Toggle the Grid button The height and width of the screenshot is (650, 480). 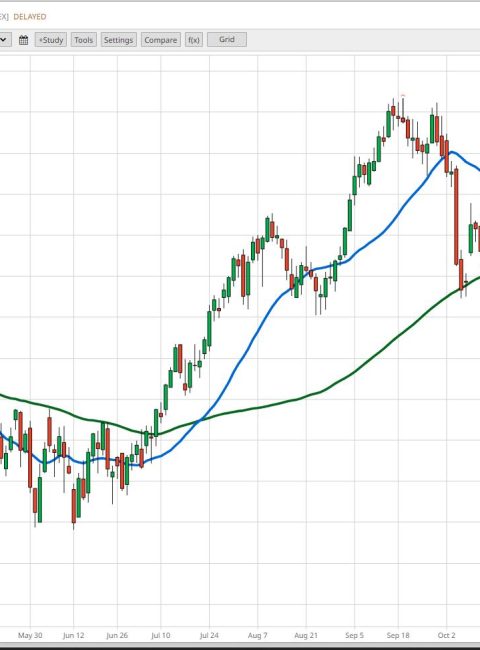[227, 39]
